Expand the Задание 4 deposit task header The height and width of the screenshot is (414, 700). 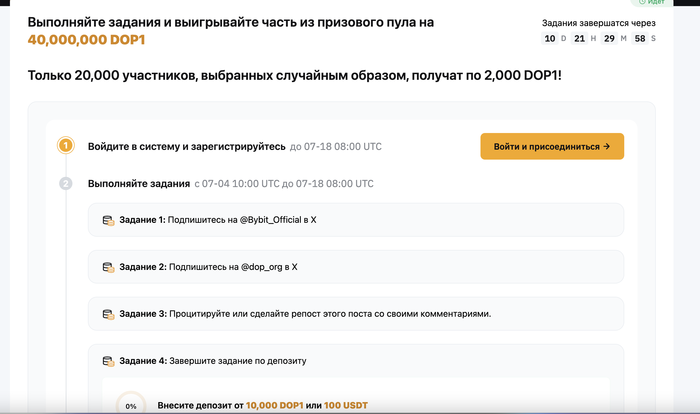click(355, 361)
